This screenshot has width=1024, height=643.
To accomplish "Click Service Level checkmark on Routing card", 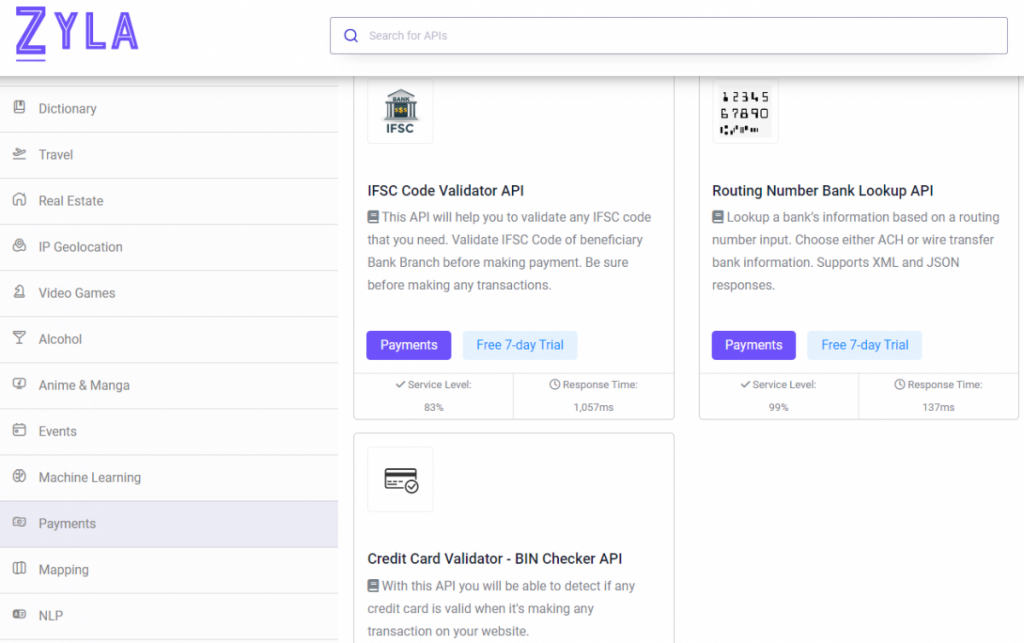I will pos(745,384).
